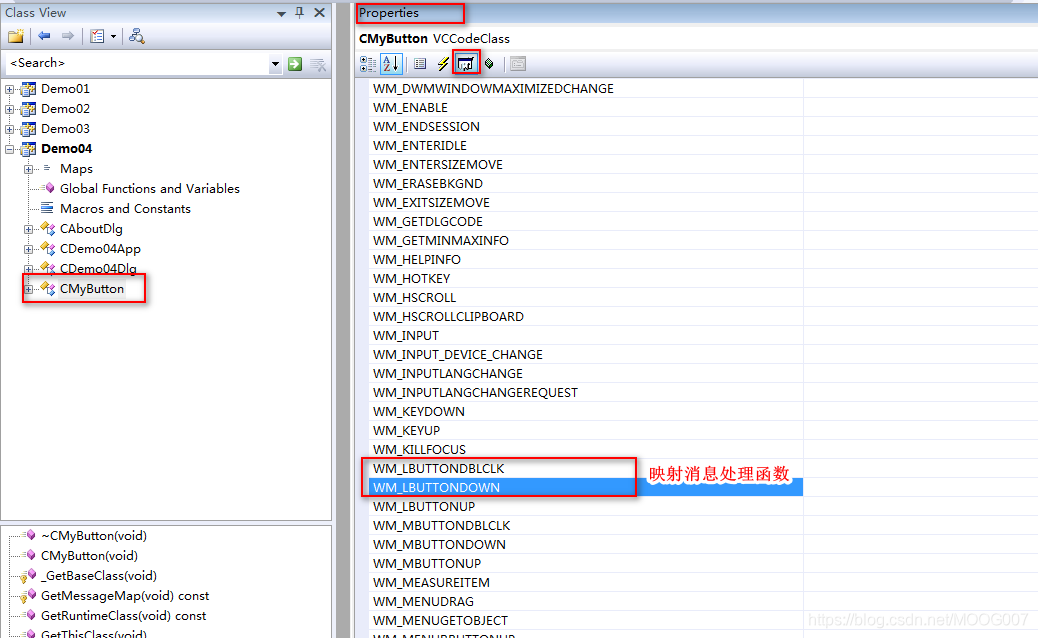Click the WM_LBUTTONDBLCLK message row
Screen dimensions: 1038x638
pyautogui.click(x=586, y=469)
